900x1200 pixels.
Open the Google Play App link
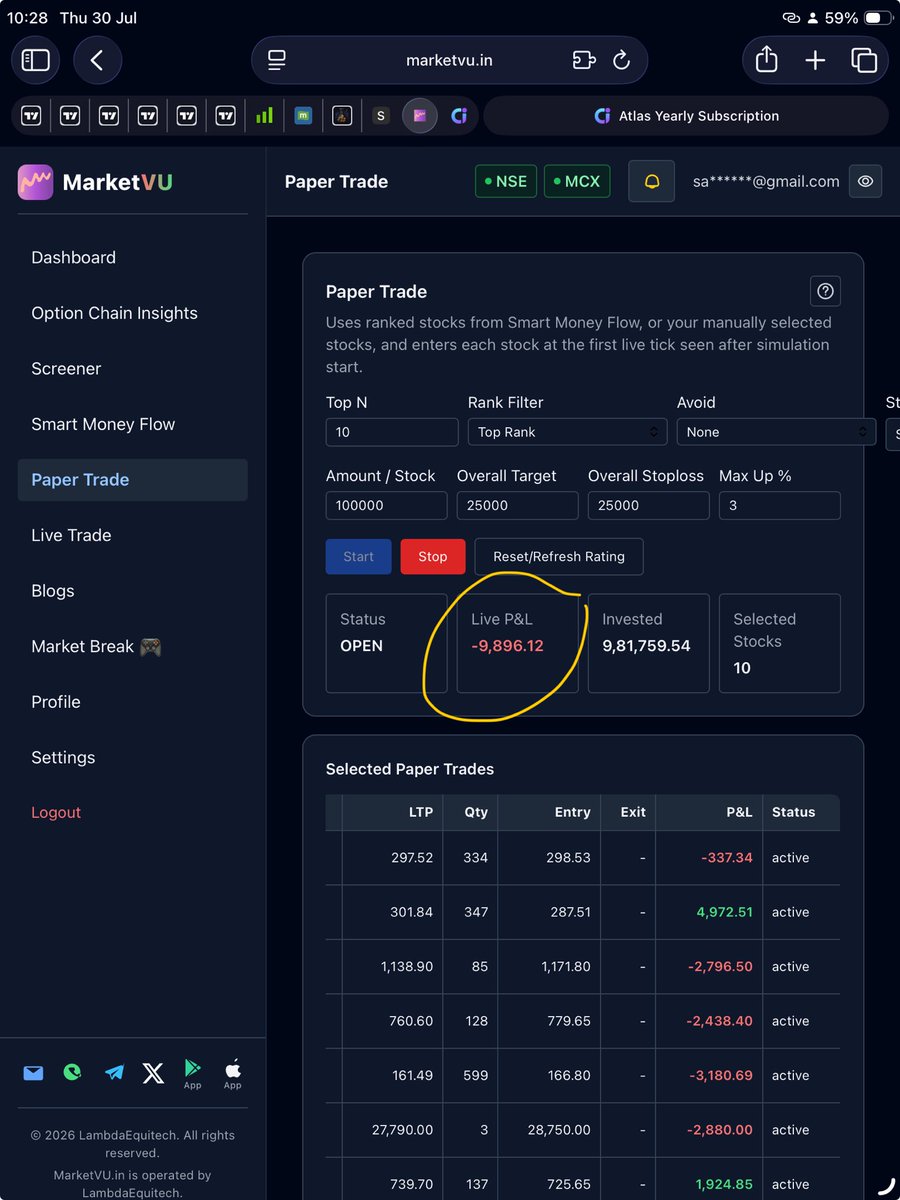point(193,1075)
